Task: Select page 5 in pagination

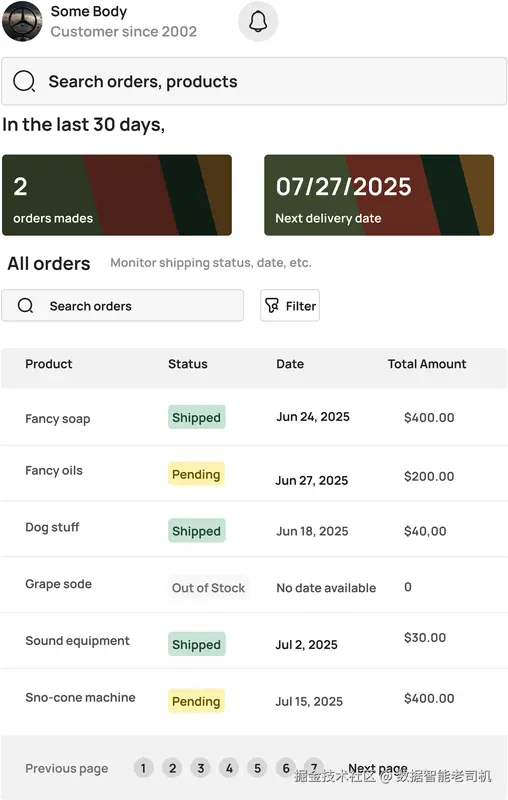Action: click(258, 768)
